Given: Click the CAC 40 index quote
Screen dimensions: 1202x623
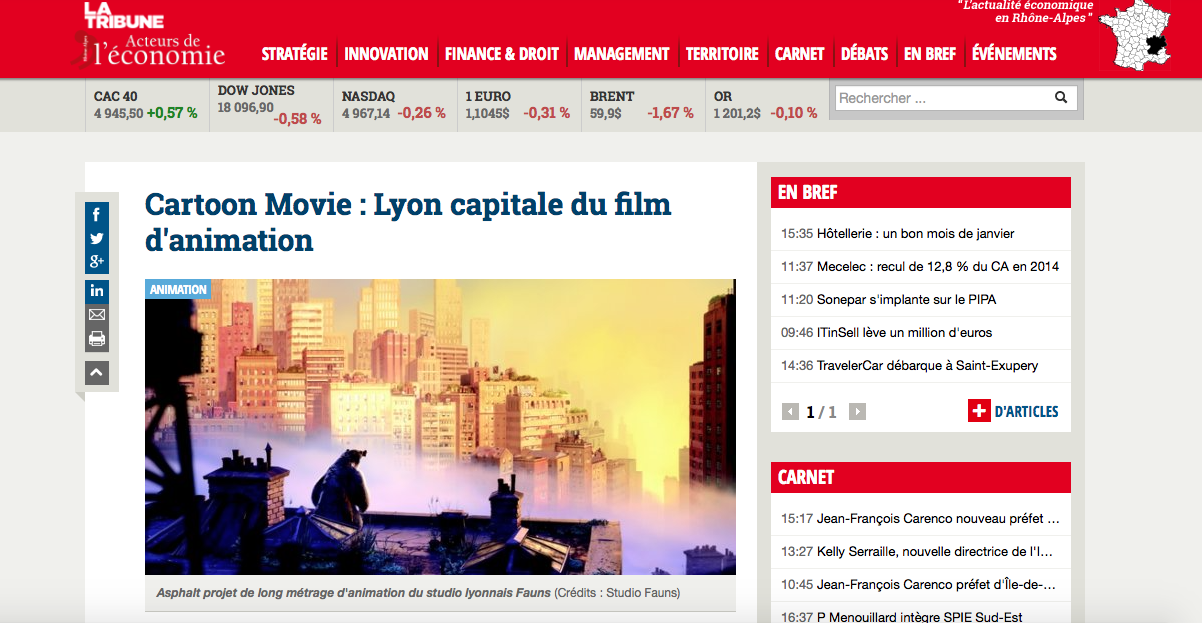Looking at the screenshot, I should click(146, 105).
